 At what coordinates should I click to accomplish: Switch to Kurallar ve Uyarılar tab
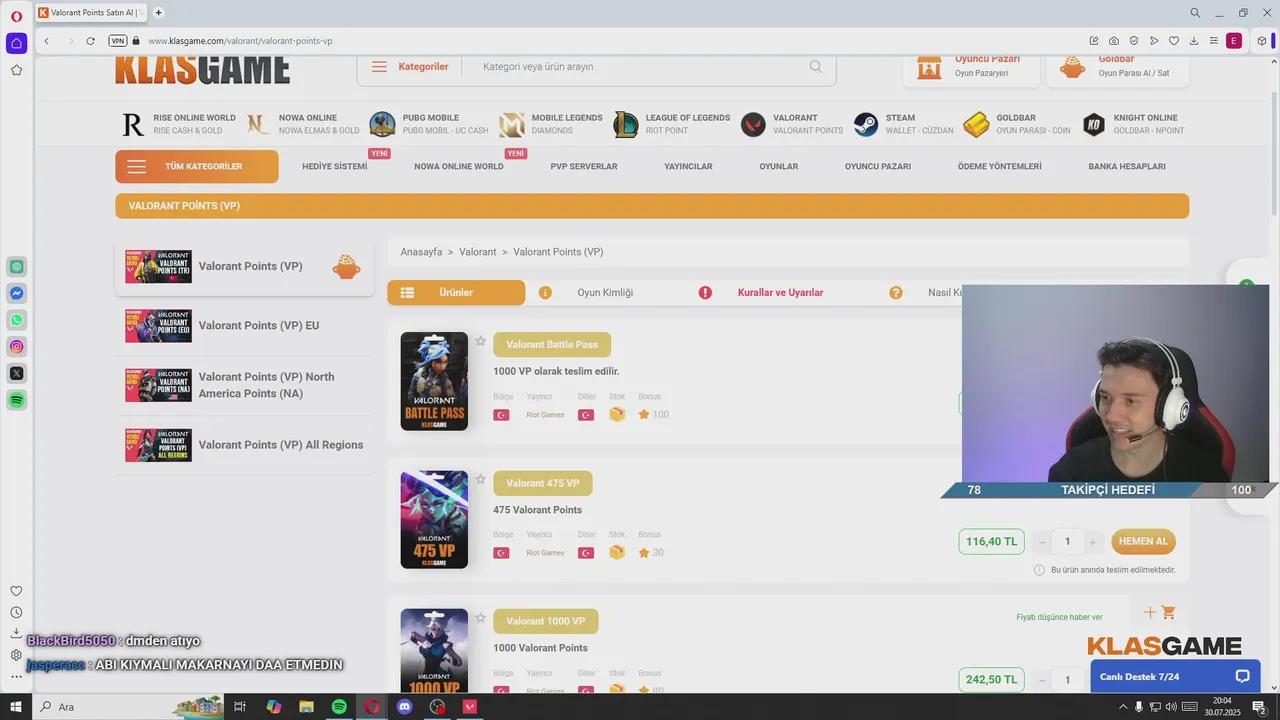coord(762,293)
